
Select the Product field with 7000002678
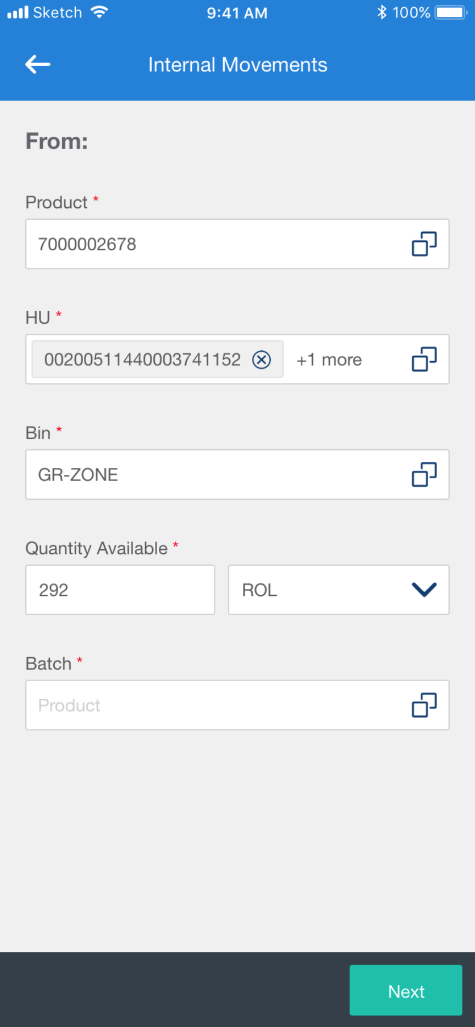(x=237, y=244)
